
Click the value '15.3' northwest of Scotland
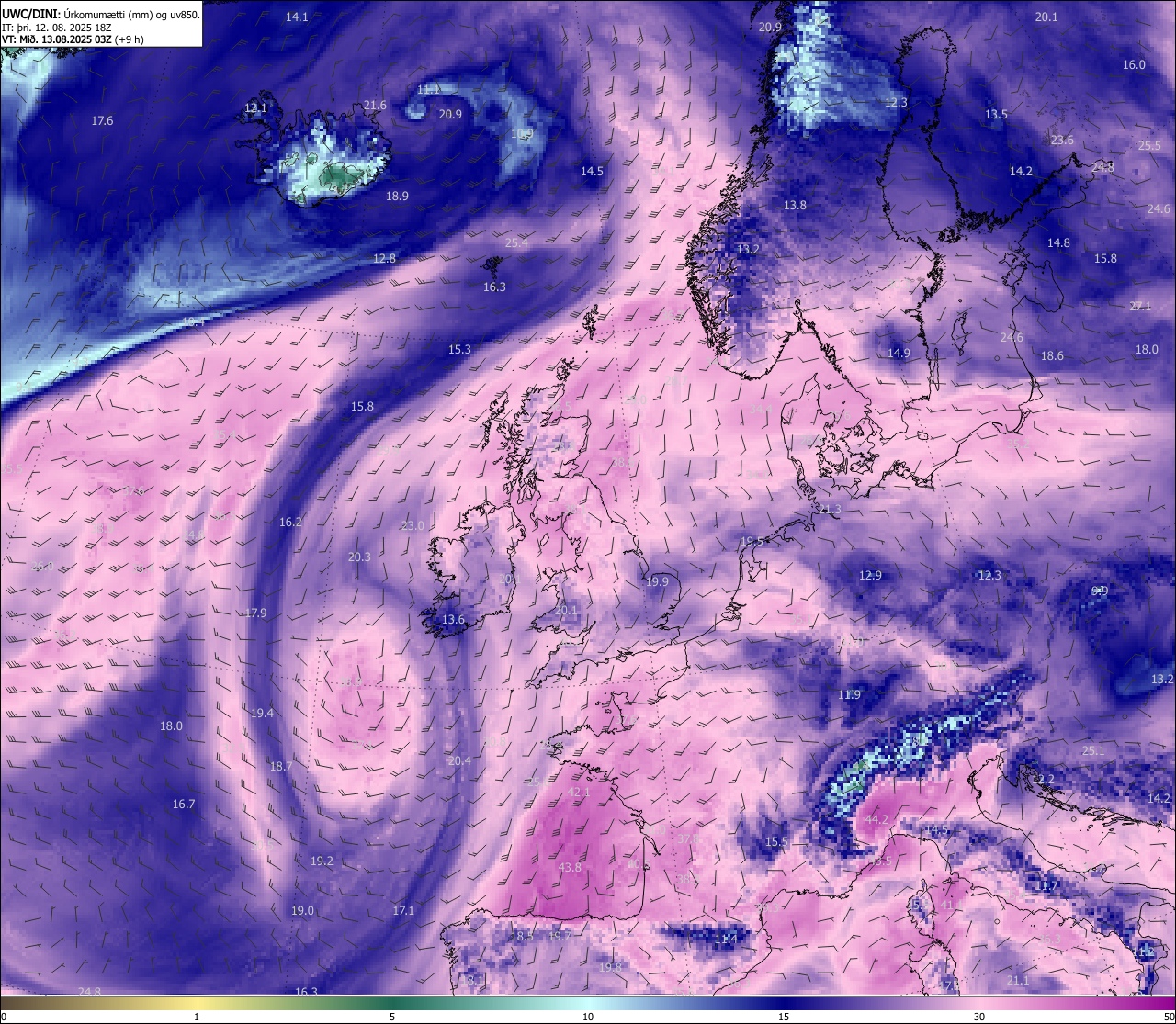459,350
